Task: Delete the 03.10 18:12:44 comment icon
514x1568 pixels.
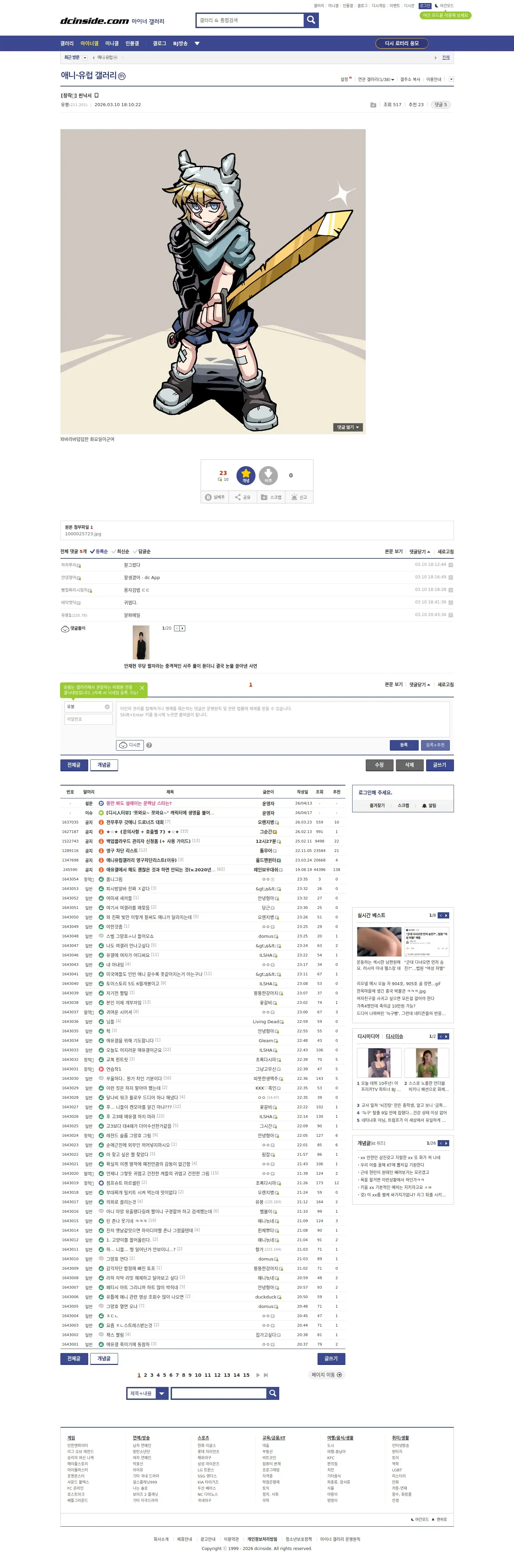Action: coord(451,565)
